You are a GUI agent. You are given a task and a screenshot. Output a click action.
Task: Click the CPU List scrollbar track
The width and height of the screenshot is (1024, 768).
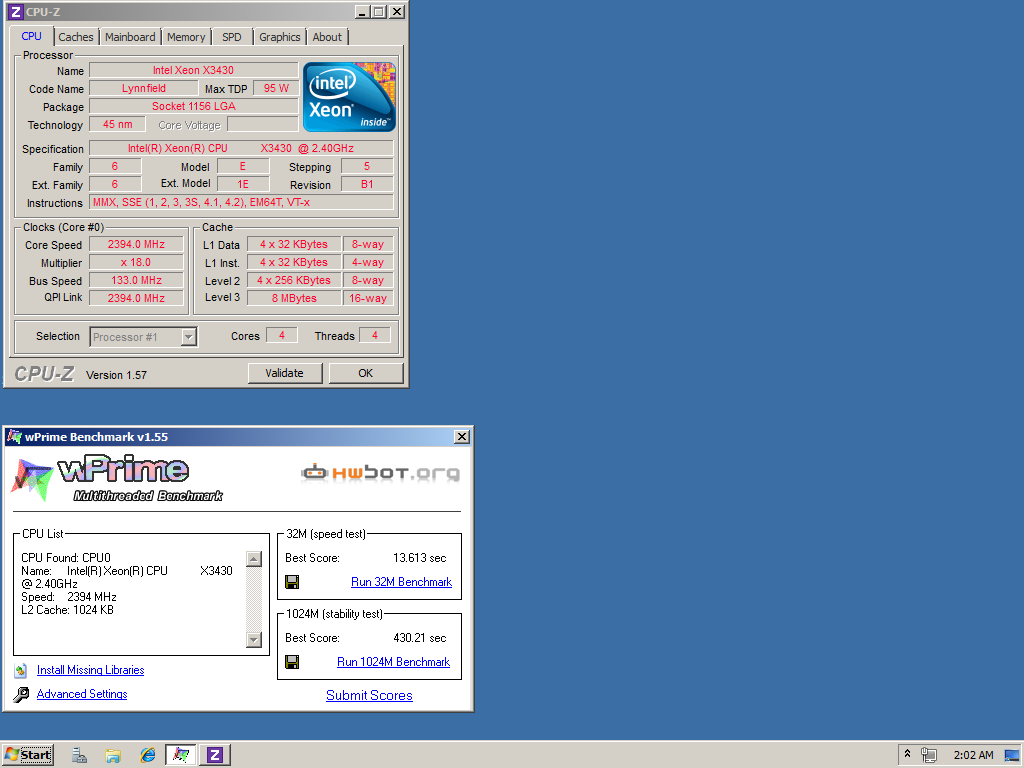click(254, 600)
